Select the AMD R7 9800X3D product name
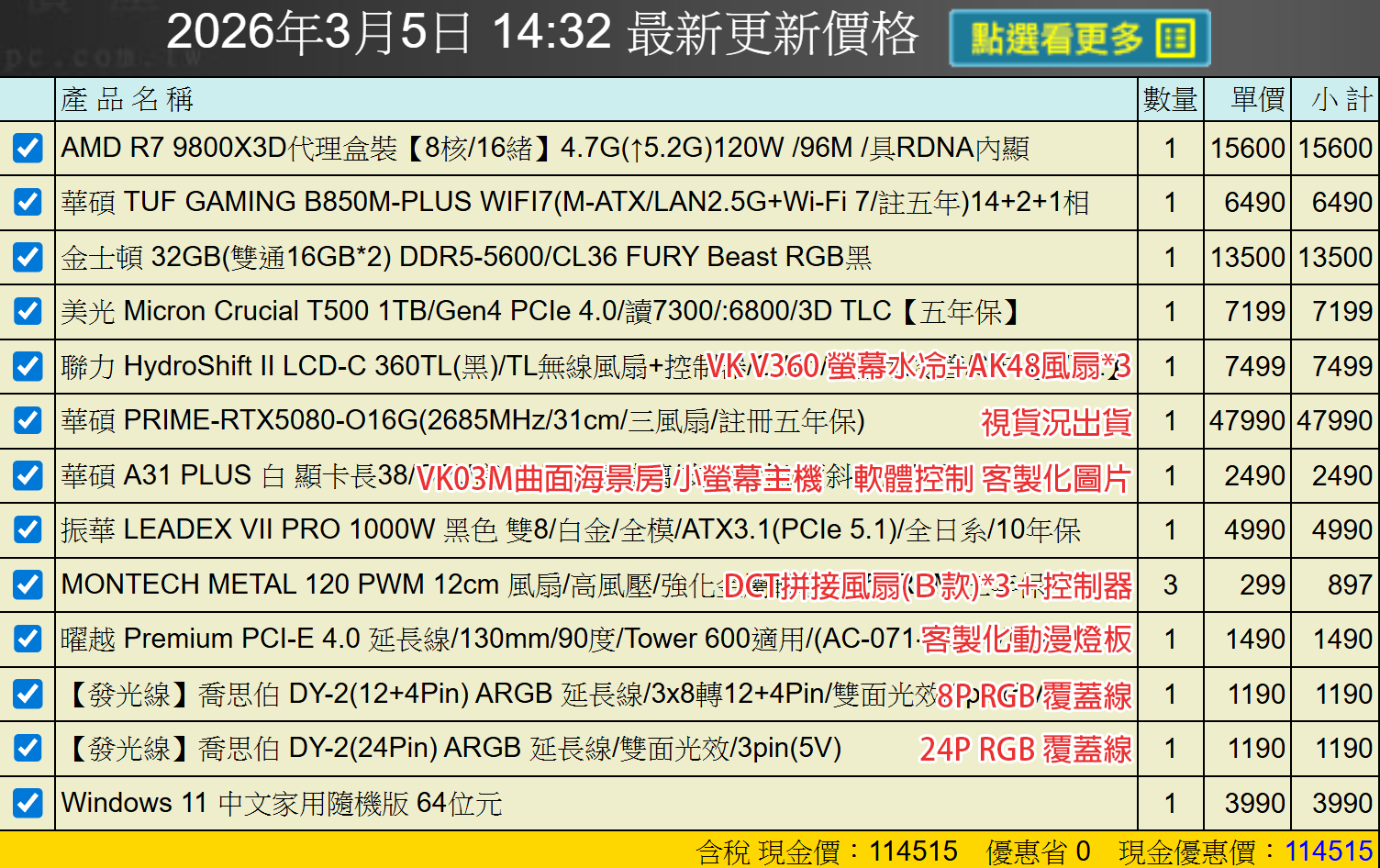This screenshot has width=1380, height=868. (x=545, y=148)
